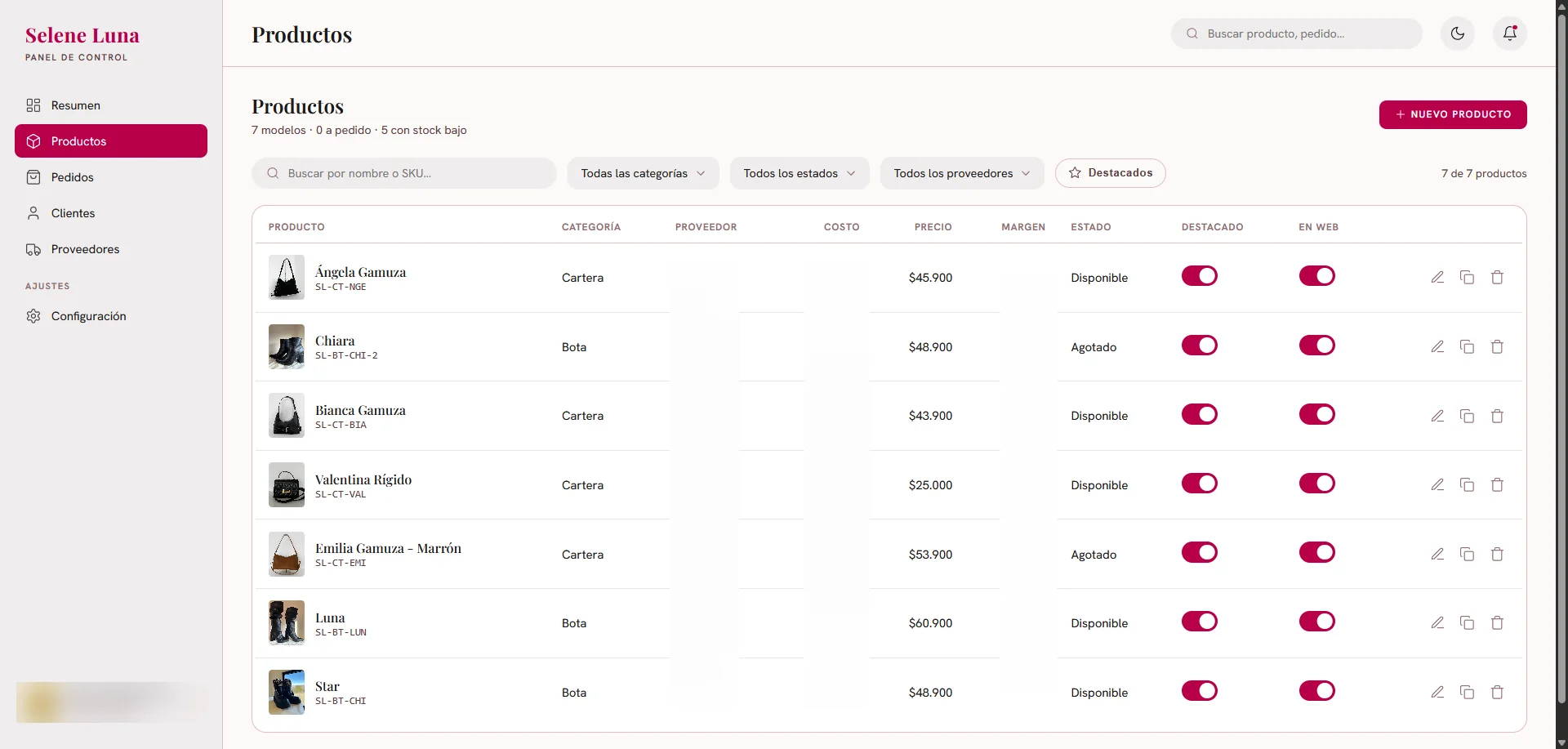Delete the Chiara product
Viewport: 1568px width, 749px height.
click(1497, 347)
